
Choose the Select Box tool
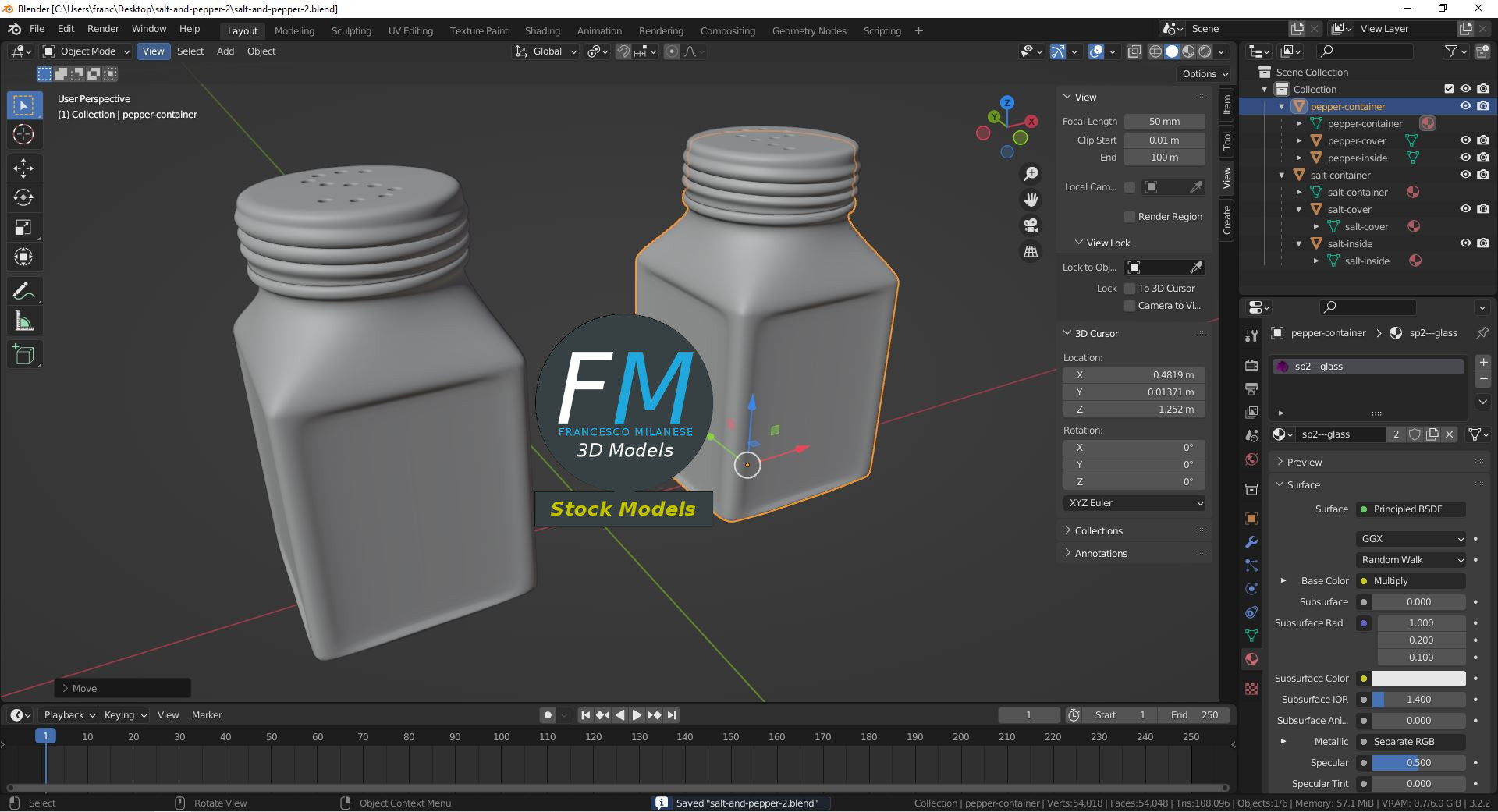coord(23,105)
